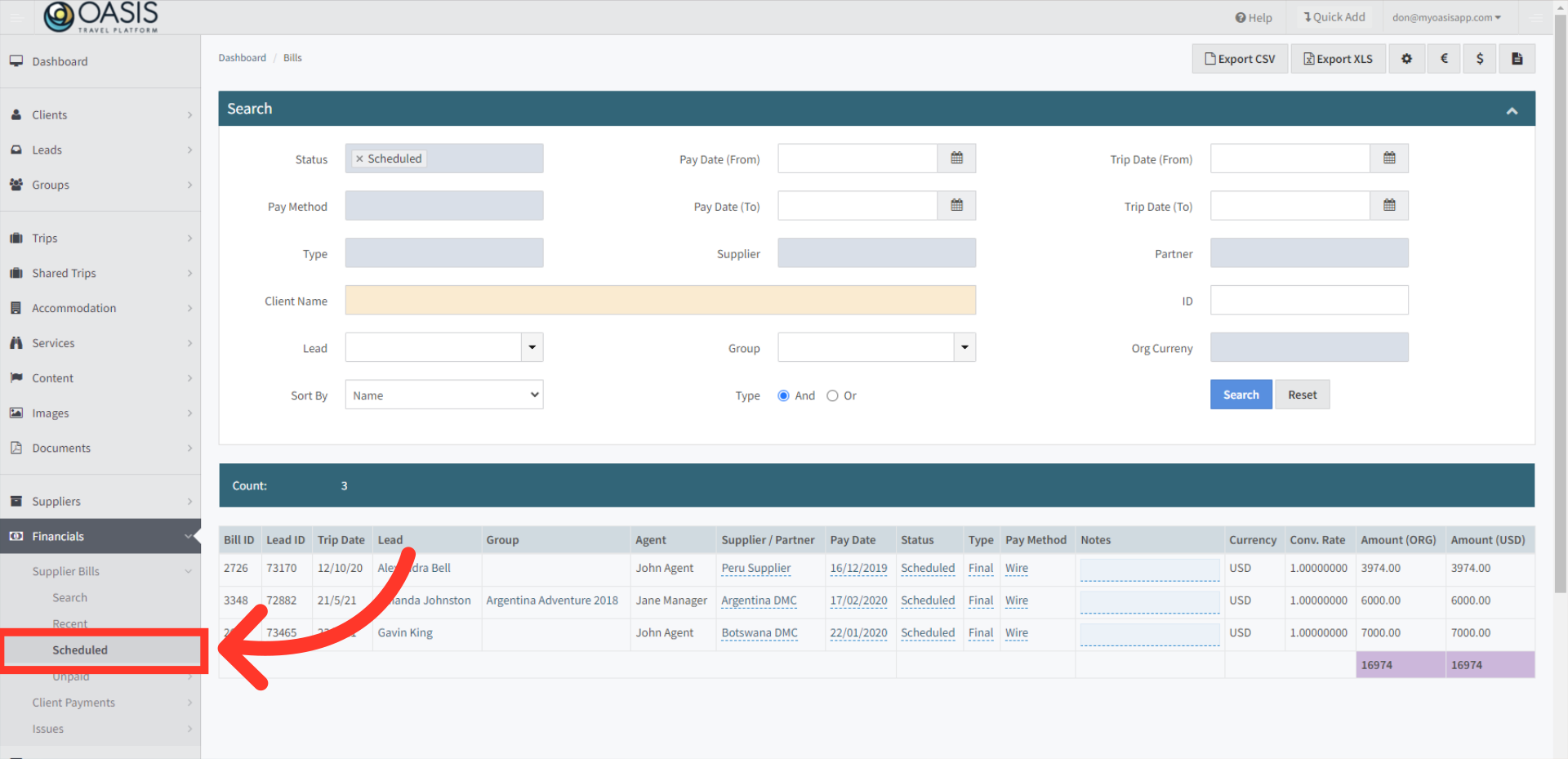Open the Scheduled menu under Supplier Bills
1568x759 pixels.
point(79,650)
